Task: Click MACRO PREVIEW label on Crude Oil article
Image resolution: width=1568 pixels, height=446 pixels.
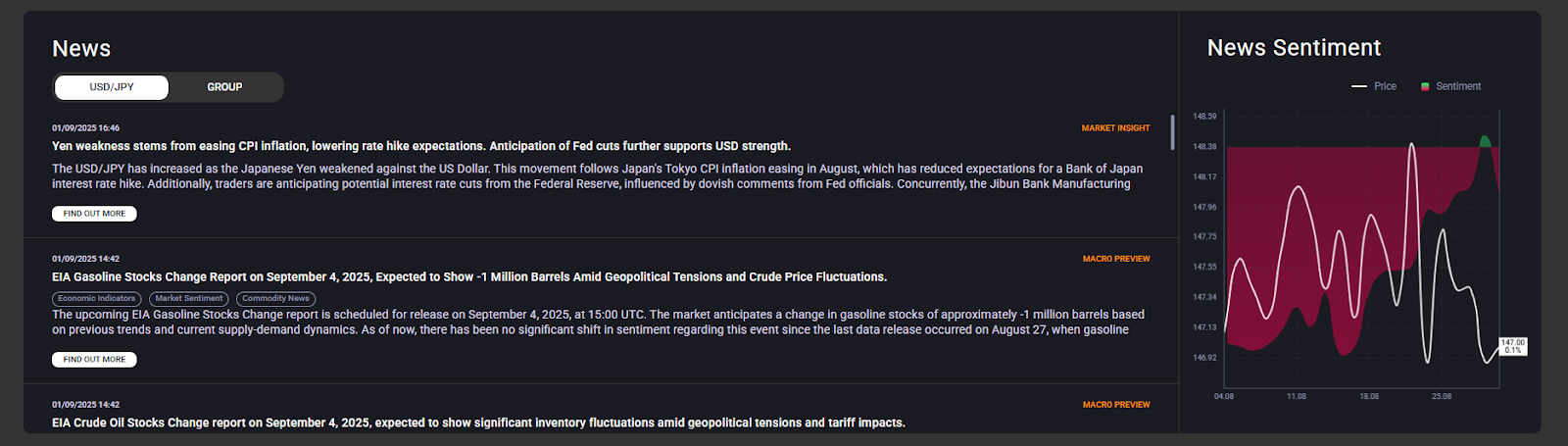Action: click(1116, 405)
